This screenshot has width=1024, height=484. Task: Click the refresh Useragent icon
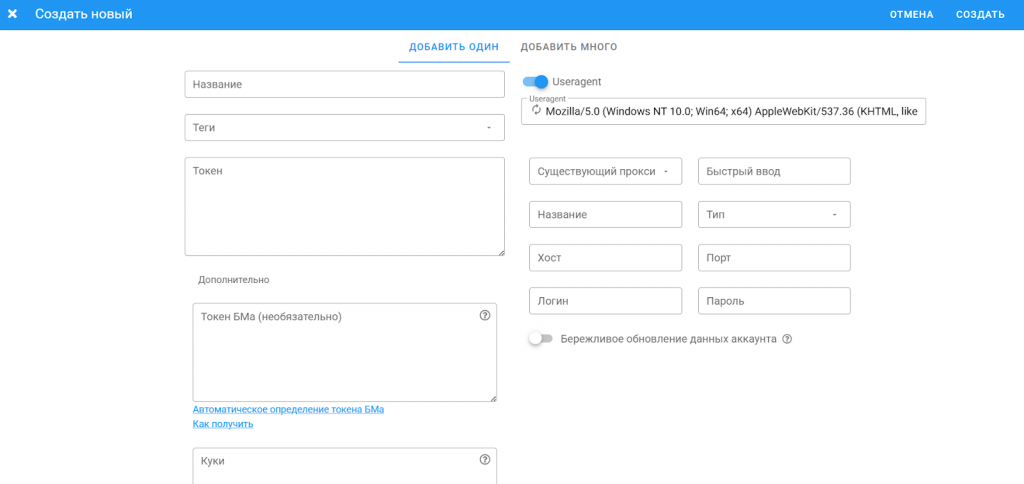point(536,111)
